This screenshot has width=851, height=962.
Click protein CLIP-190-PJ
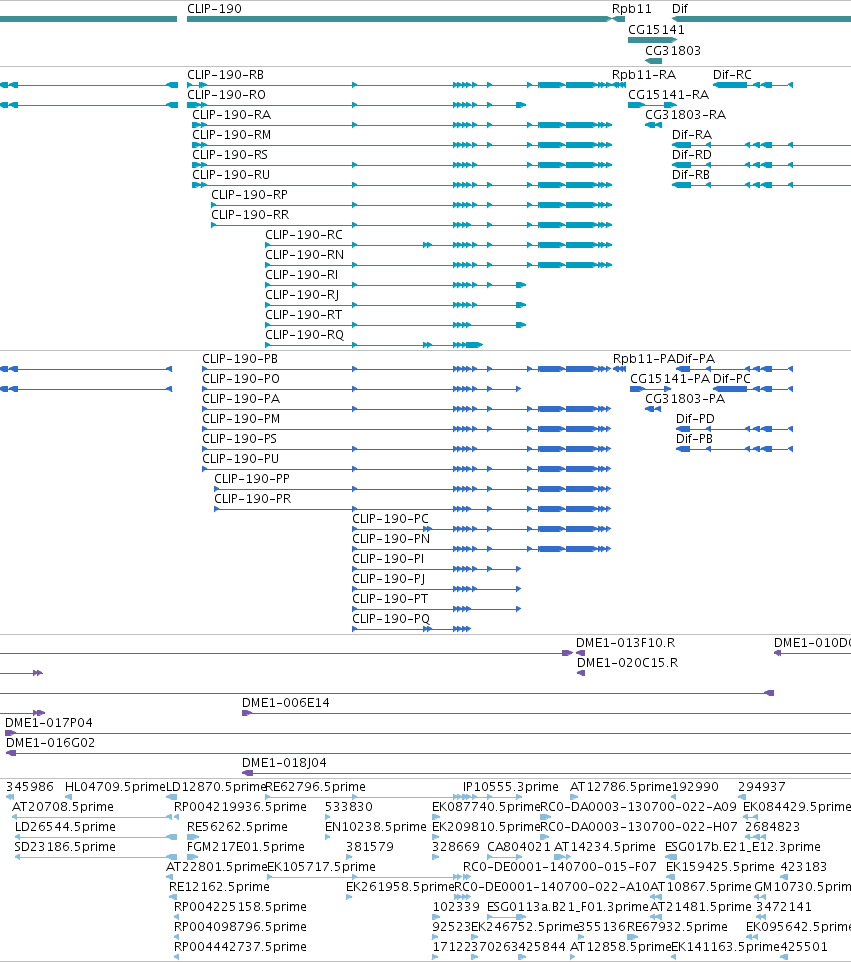pyautogui.click(x=388, y=579)
